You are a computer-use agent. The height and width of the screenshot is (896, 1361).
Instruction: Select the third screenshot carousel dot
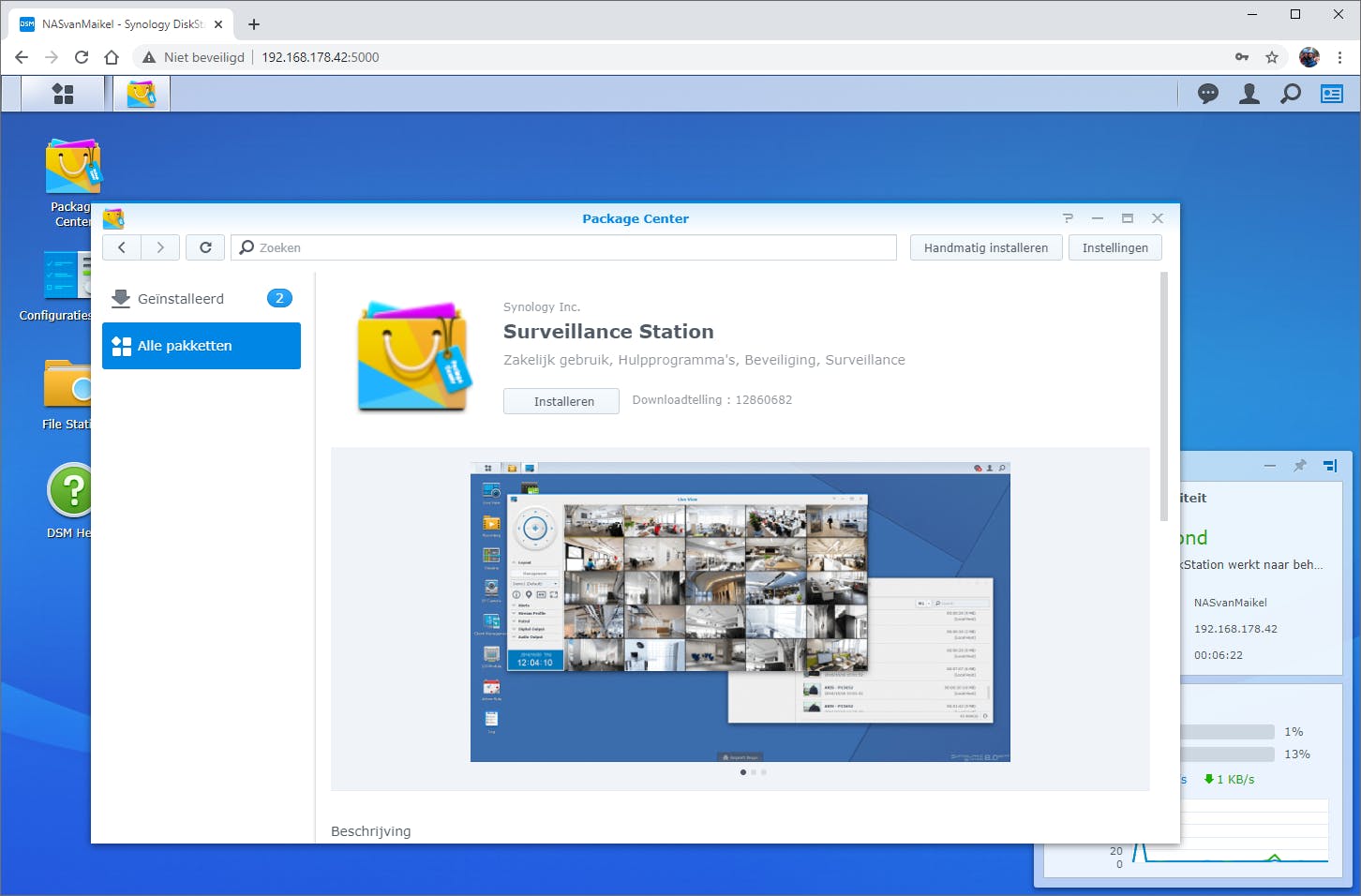click(x=764, y=772)
